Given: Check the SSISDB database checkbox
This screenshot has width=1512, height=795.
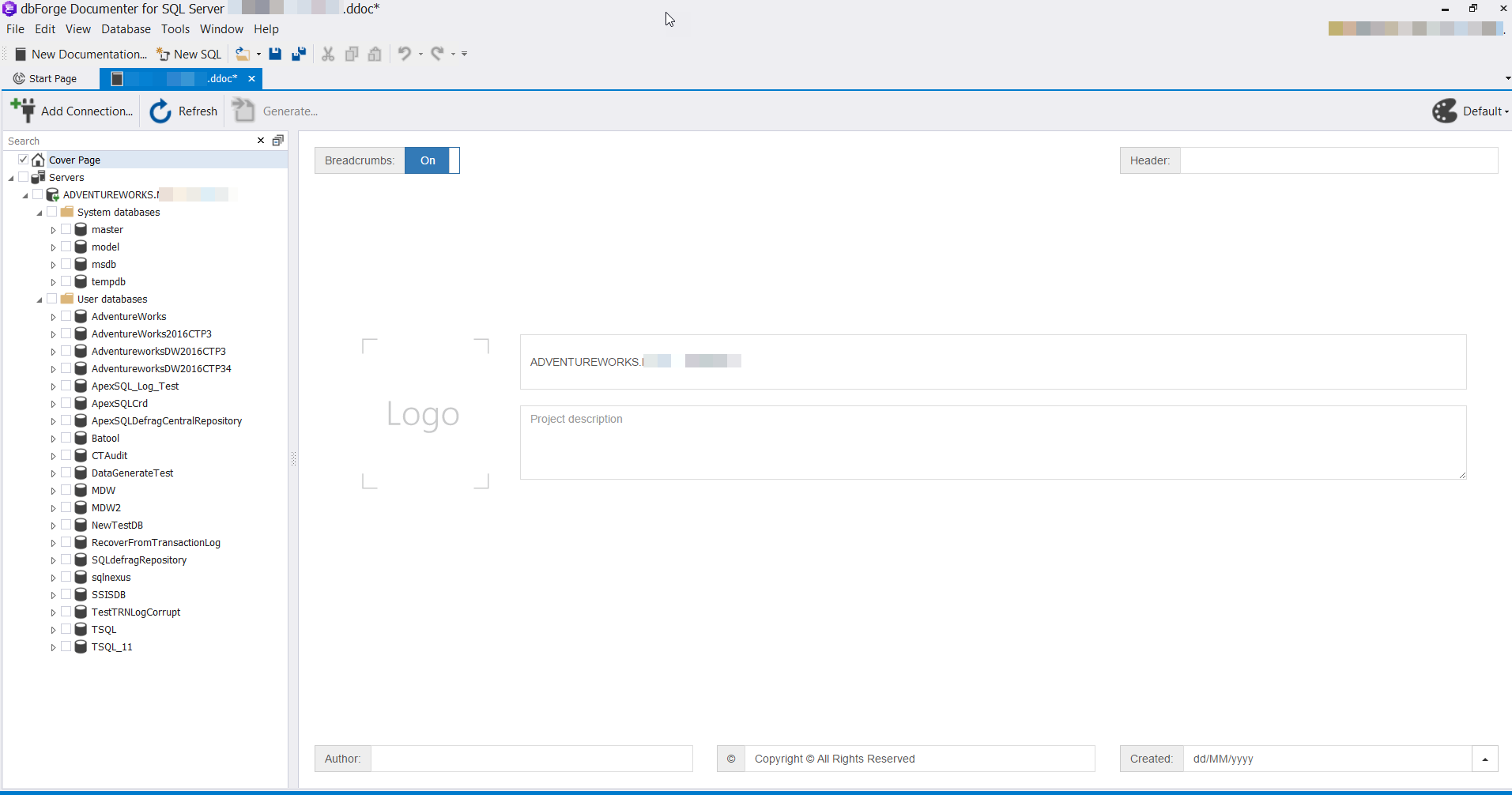Looking at the screenshot, I should point(66,594).
